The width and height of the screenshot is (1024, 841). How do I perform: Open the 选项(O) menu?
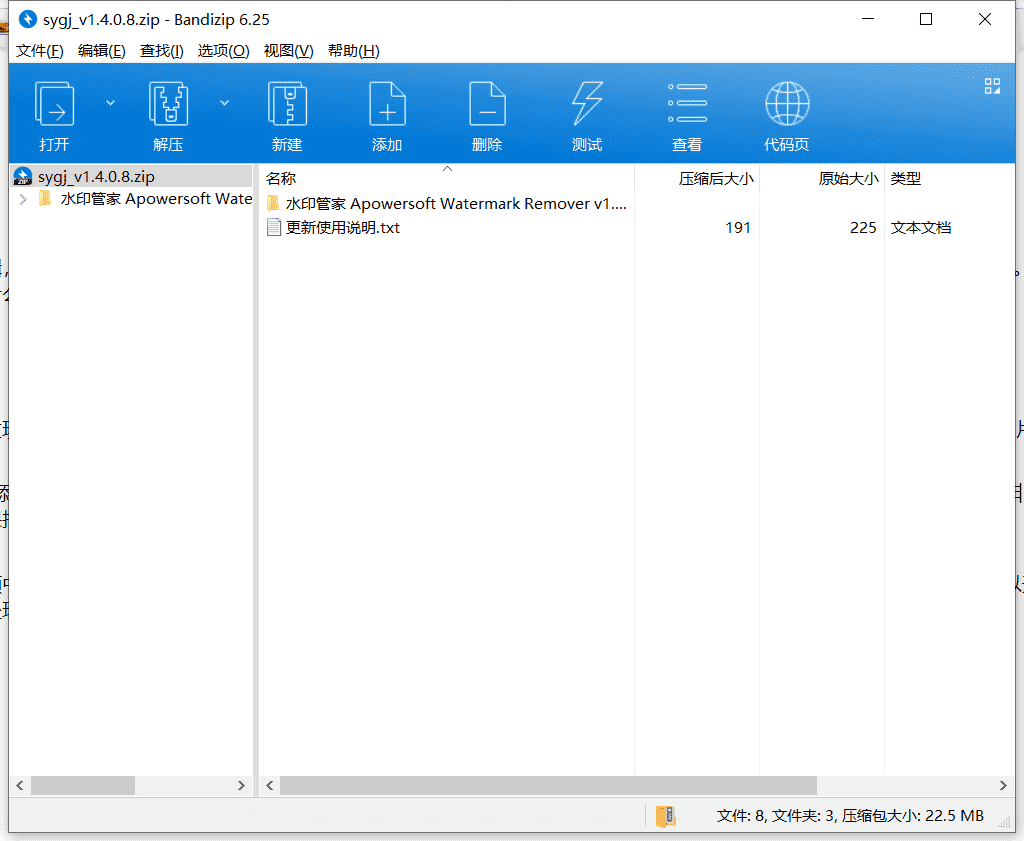(x=223, y=51)
